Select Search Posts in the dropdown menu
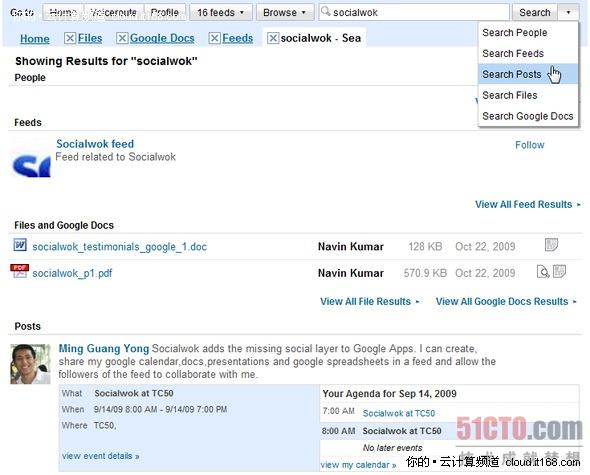Image resolution: width=590 pixels, height=475 pixels. coord(528,74)
